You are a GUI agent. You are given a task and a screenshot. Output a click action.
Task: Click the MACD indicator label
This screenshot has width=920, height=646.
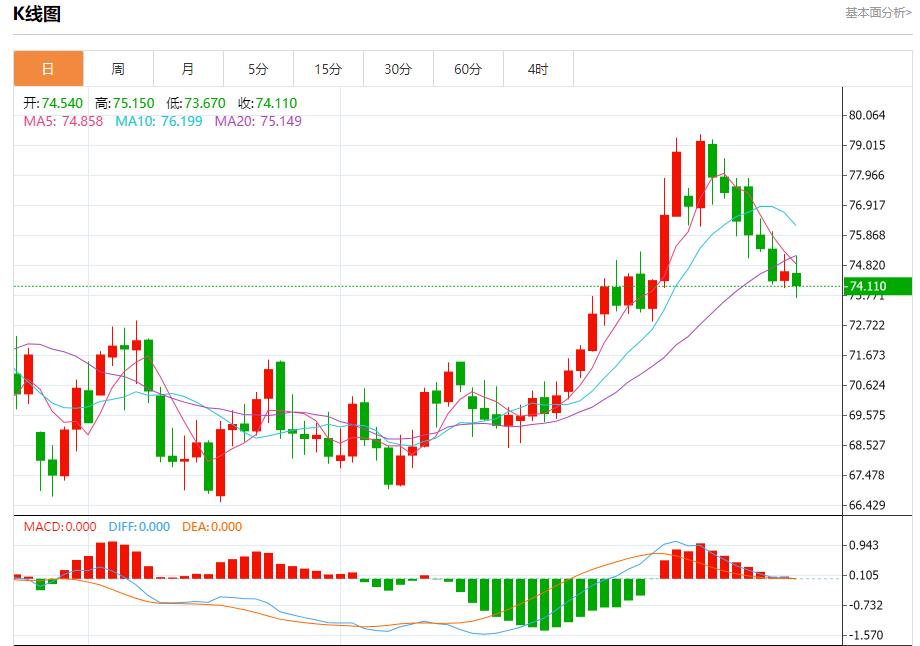tap(60, 527)
